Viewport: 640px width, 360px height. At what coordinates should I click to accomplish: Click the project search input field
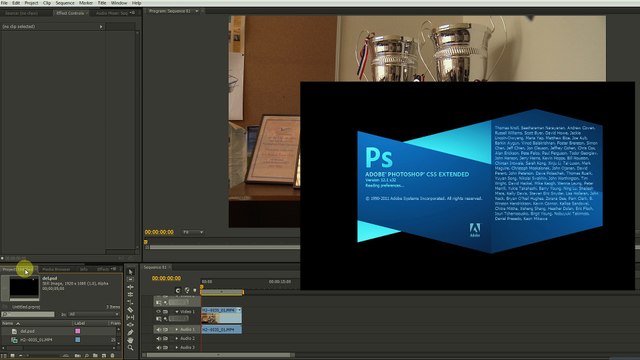(28, 314)
